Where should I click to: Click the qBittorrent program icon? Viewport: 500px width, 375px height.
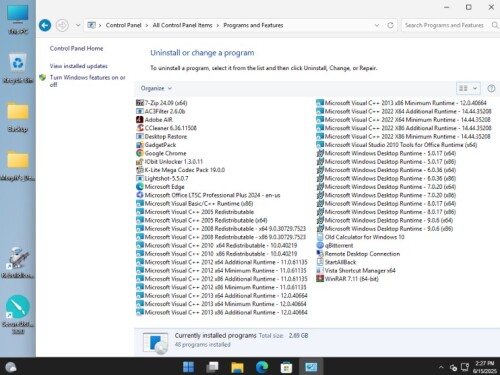[320, 245]
